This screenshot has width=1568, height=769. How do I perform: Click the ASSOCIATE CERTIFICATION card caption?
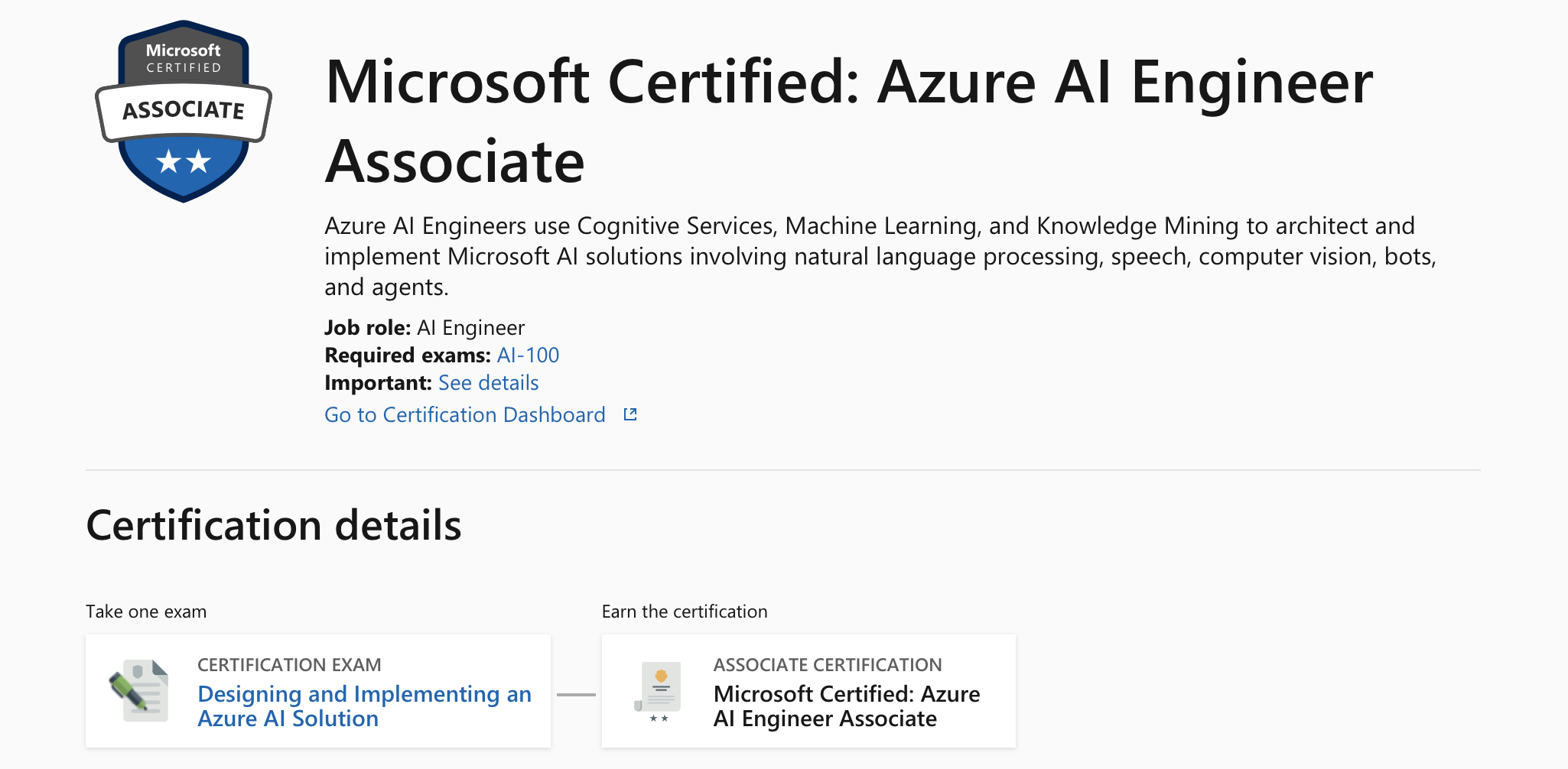[x=828, y=665]
